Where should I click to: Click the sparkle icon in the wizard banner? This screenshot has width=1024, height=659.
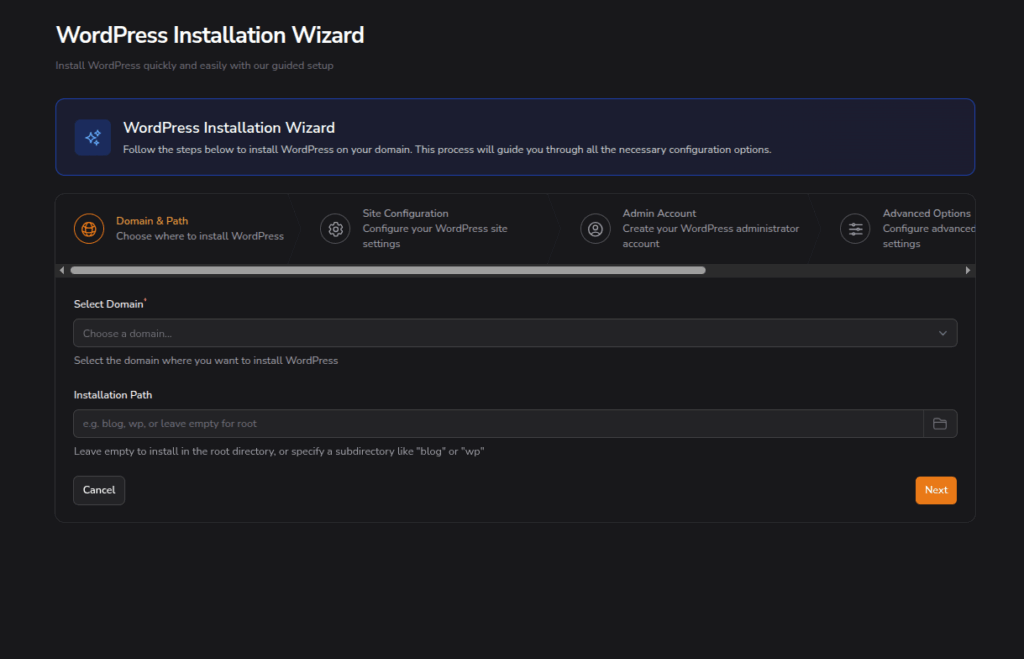click(x=93, y=138)
